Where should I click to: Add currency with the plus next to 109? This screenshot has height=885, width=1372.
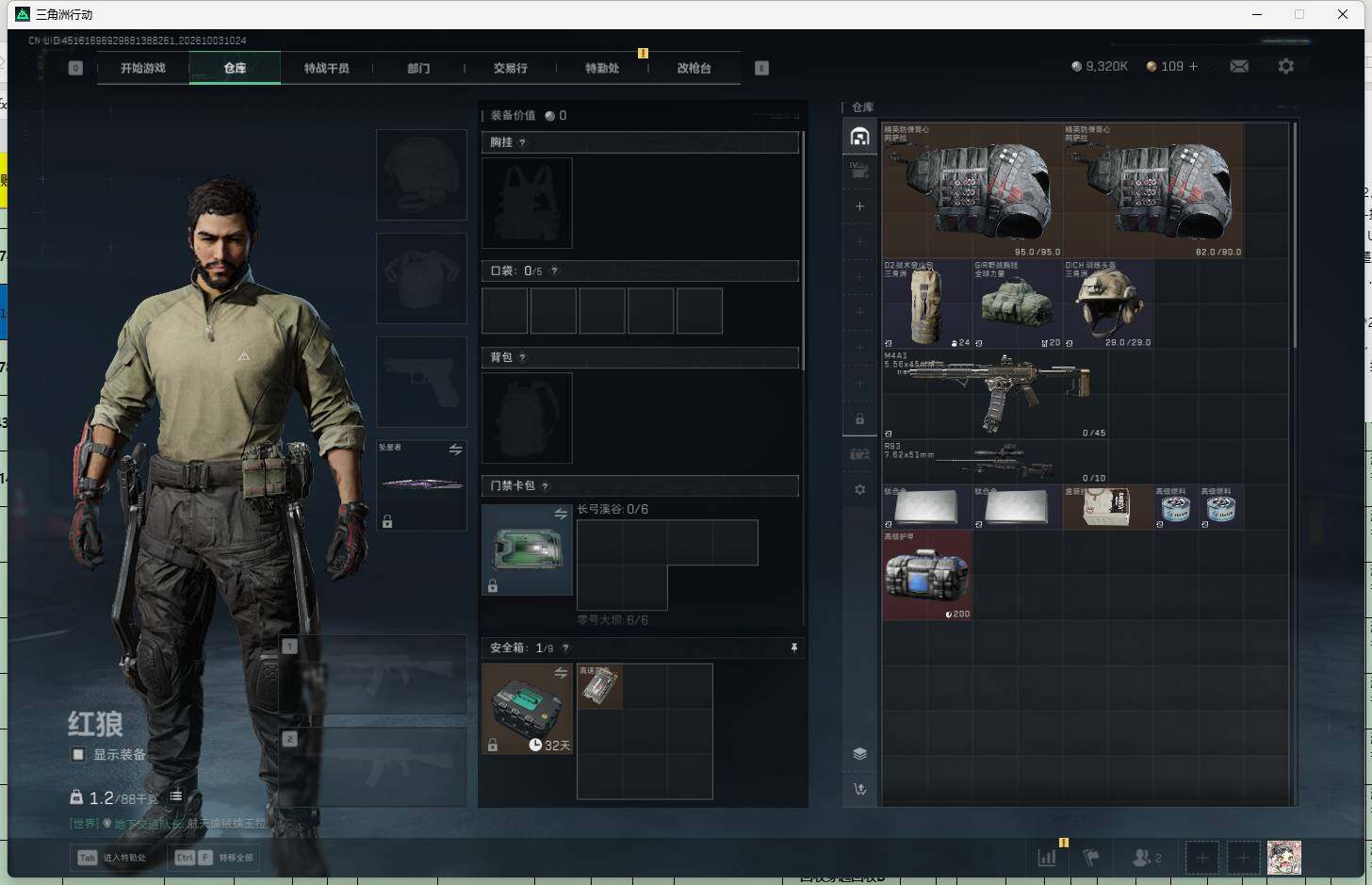(x=1193, y=66)
